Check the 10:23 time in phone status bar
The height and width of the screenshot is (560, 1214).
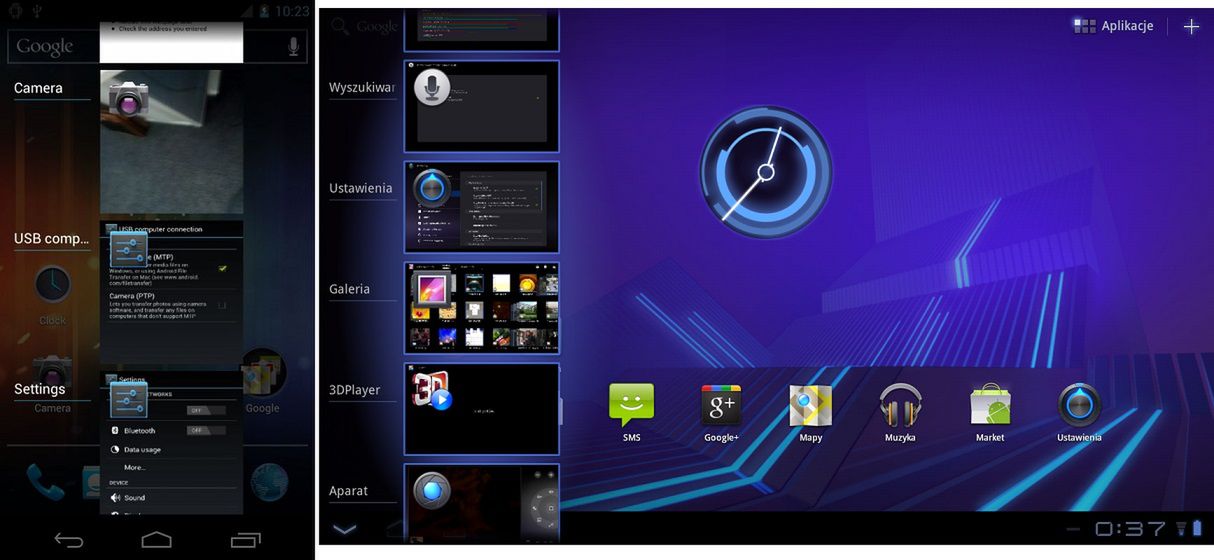(291, 11)
